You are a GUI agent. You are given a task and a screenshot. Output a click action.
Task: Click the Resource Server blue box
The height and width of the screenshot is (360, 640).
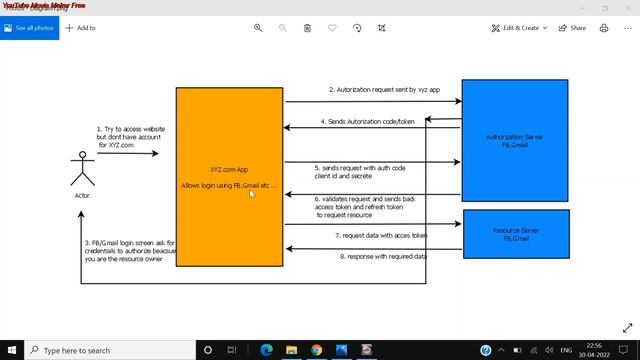click(x=516, y=234)
